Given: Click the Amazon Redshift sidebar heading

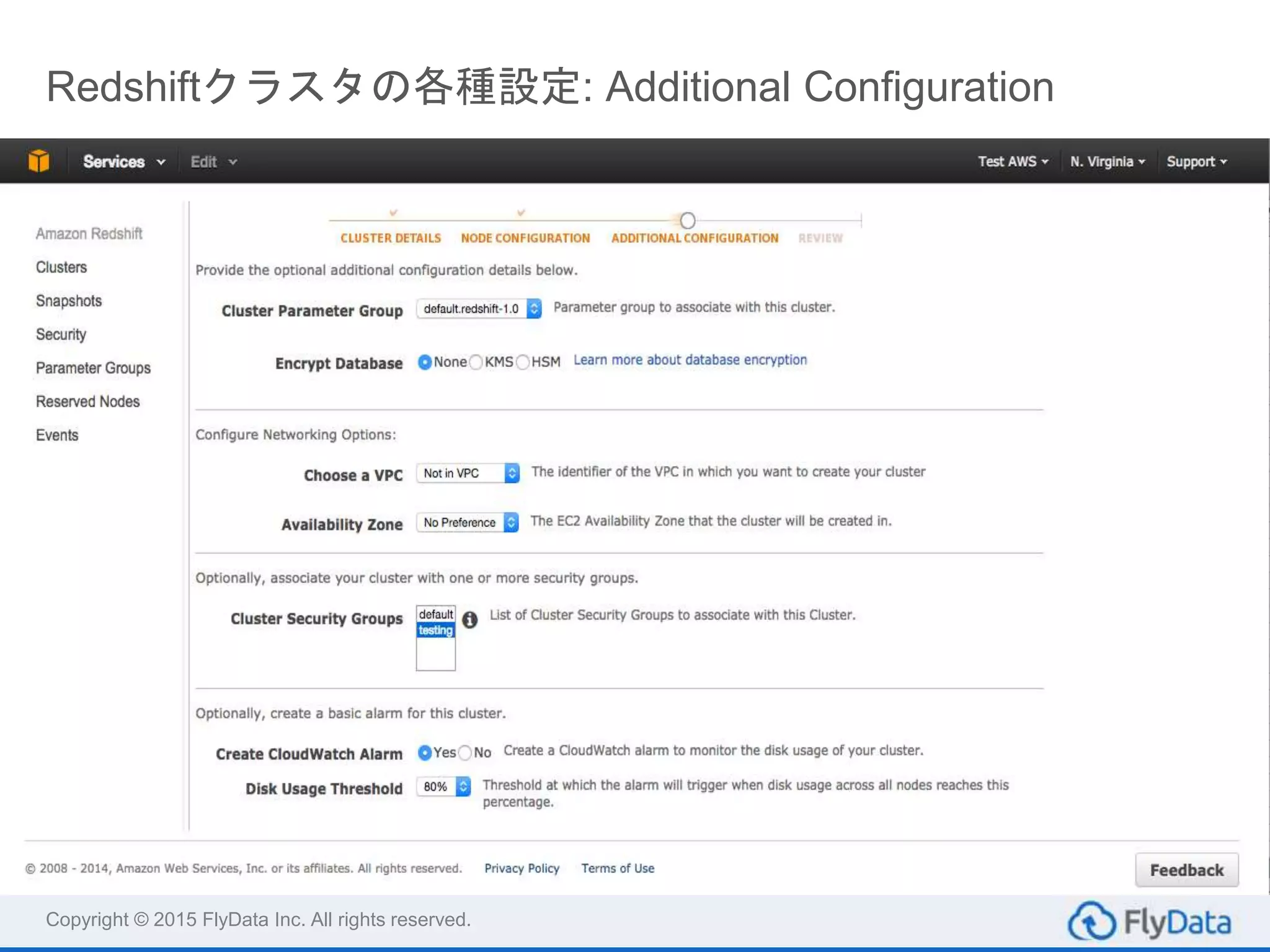Looking at the screenshot, I should tap(89, 234).
